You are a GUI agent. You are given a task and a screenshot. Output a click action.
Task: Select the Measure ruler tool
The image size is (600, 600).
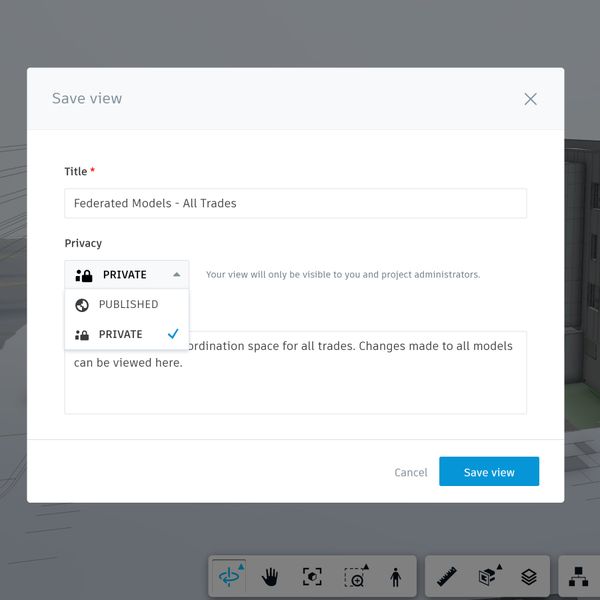tap(447, 577)
